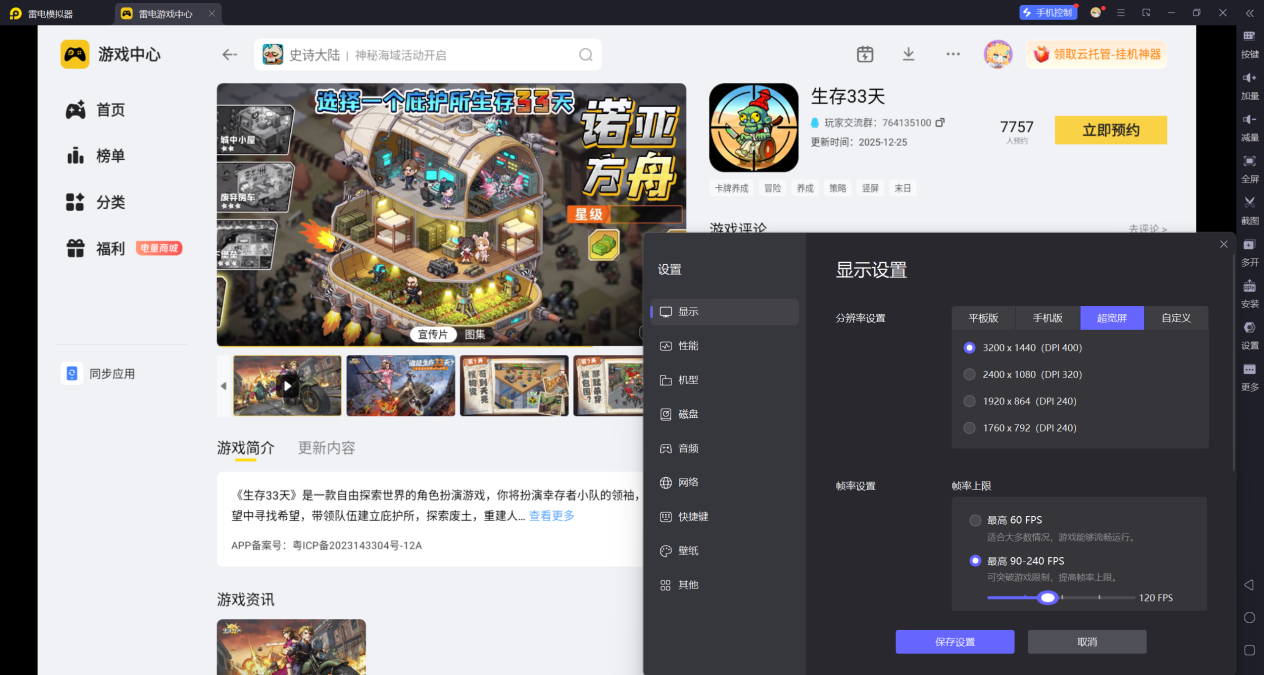This screenshot has width=1264, height=675.
Task: Click the 查看更多 link
Action: pos(552,516)
